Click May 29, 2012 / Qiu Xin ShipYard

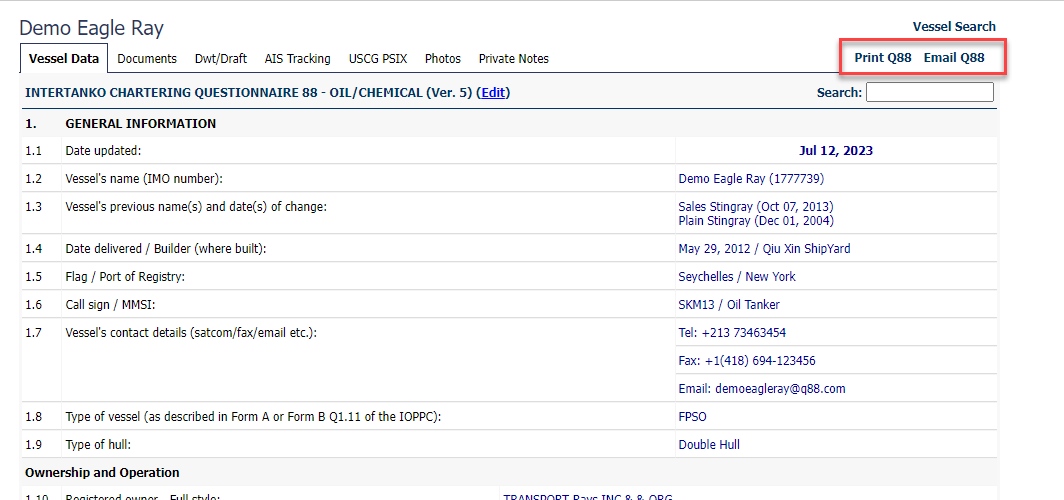pos(764,249)
